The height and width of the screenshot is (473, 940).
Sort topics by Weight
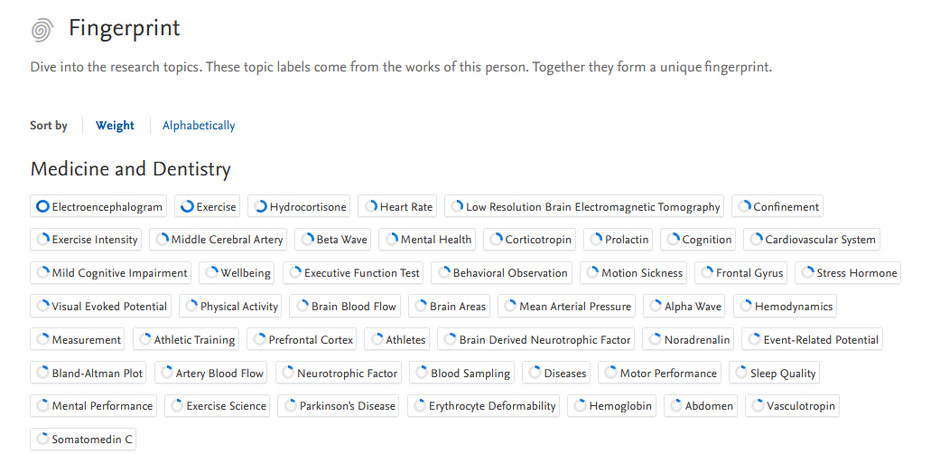click(x=115, y=125)
